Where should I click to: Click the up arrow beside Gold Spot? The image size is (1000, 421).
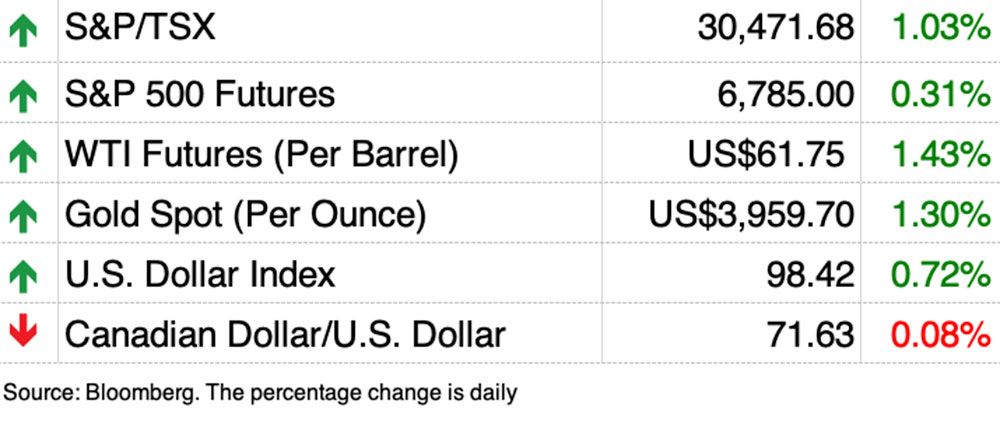click(x=22, y=215)
